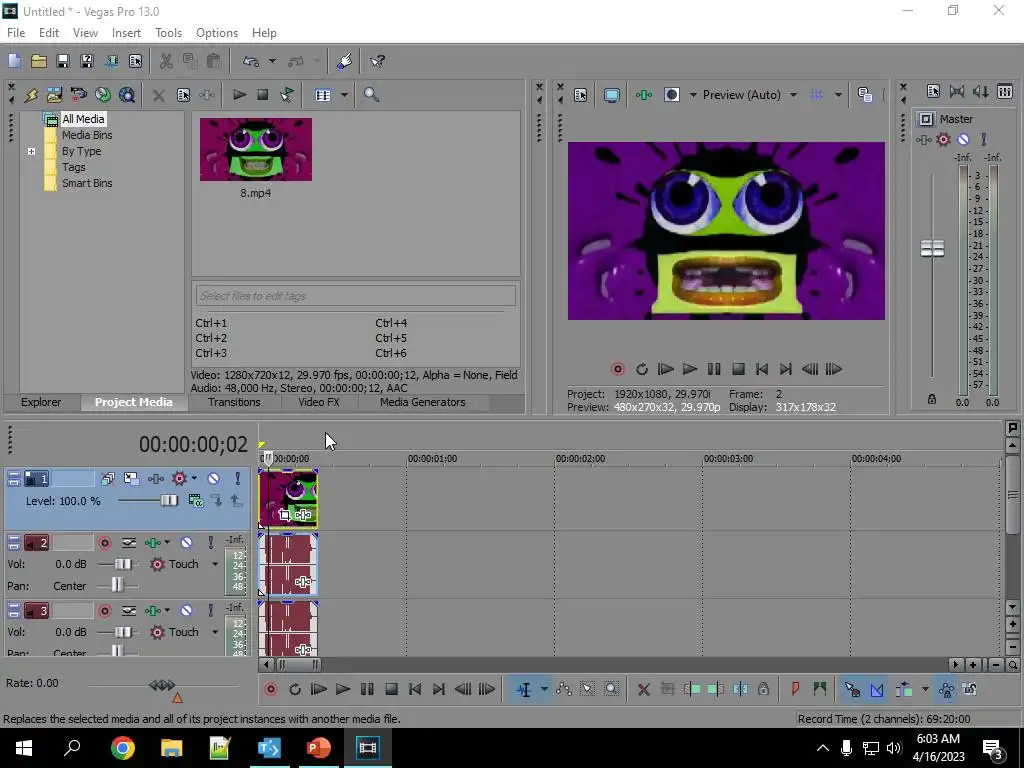Click the track 1 Level slider
This screenshot has width=1024, height=768.
pyautogui.click(x=168, y=501)
